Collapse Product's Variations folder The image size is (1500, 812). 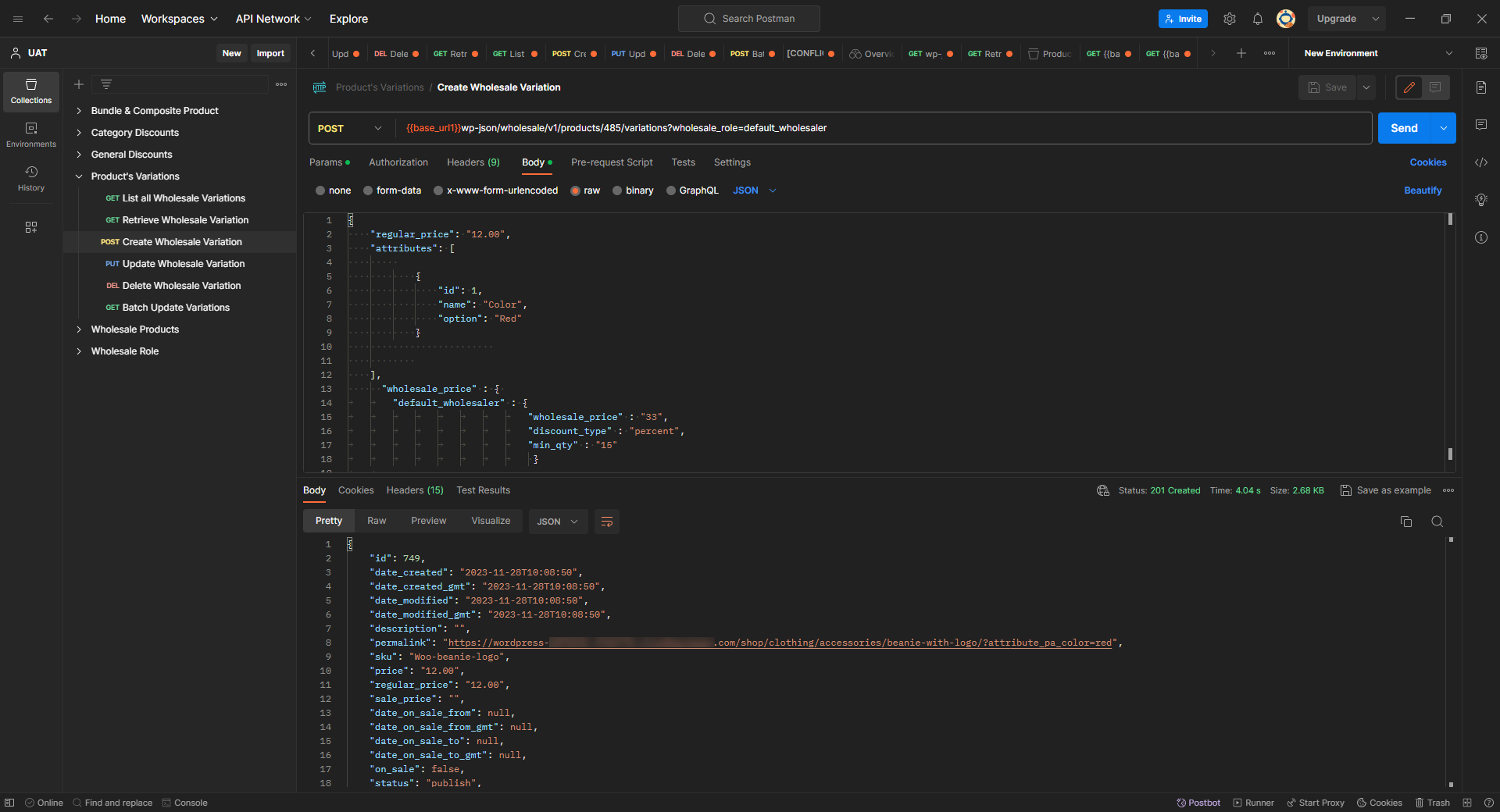pos(79,176)
